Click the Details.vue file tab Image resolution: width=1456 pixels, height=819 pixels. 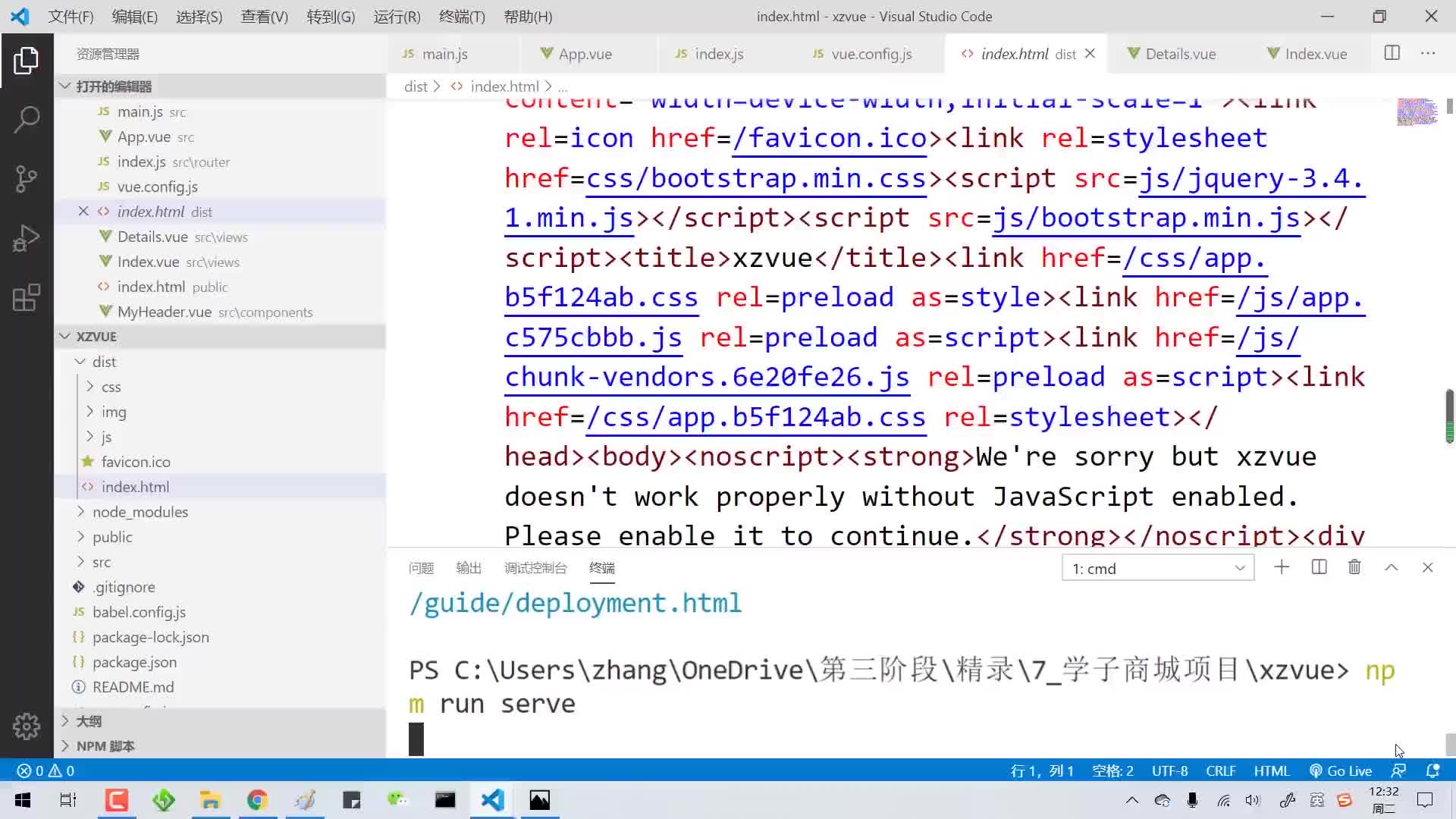(1181, 54)
